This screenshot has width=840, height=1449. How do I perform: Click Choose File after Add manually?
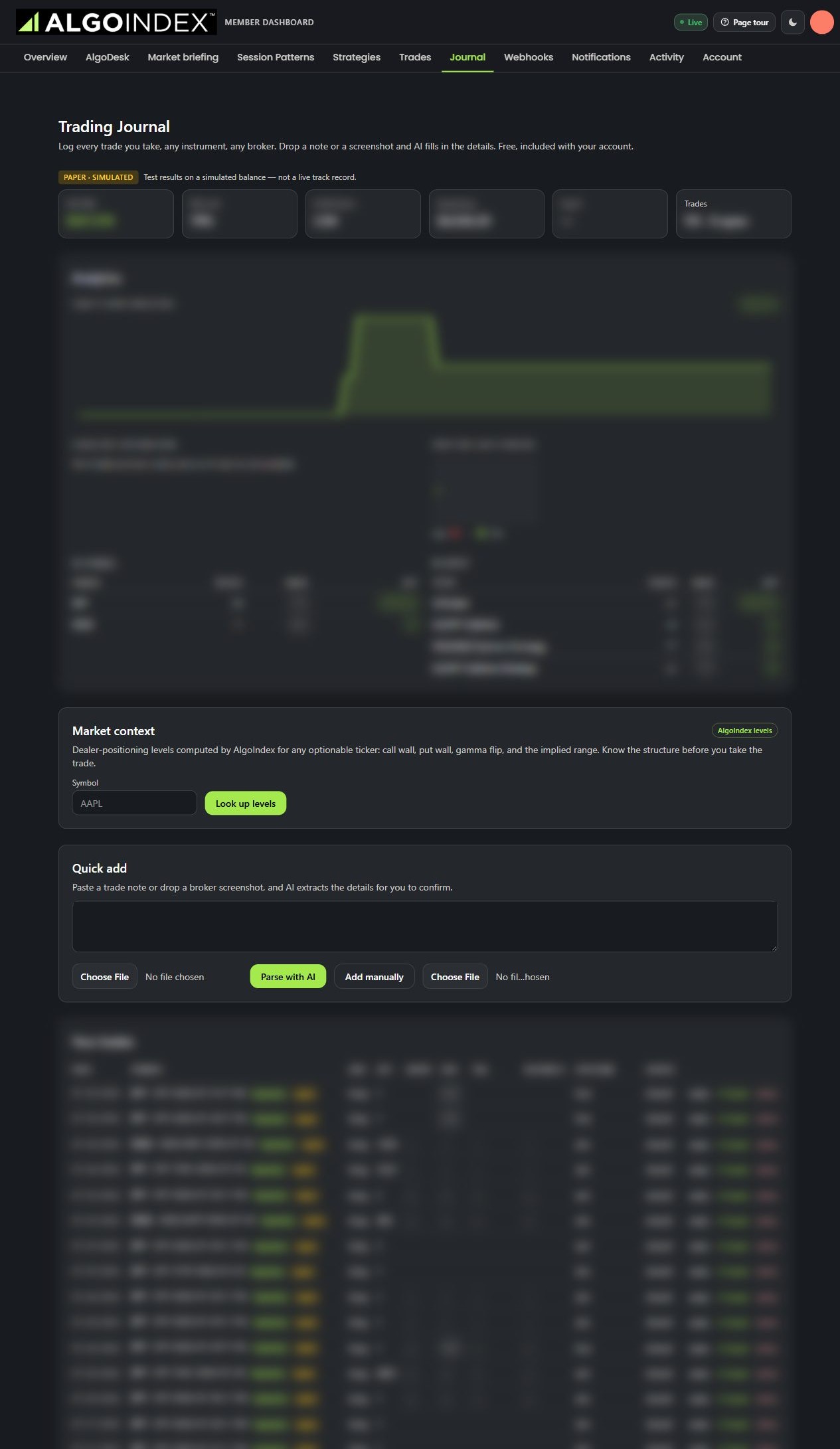point(456,977)
